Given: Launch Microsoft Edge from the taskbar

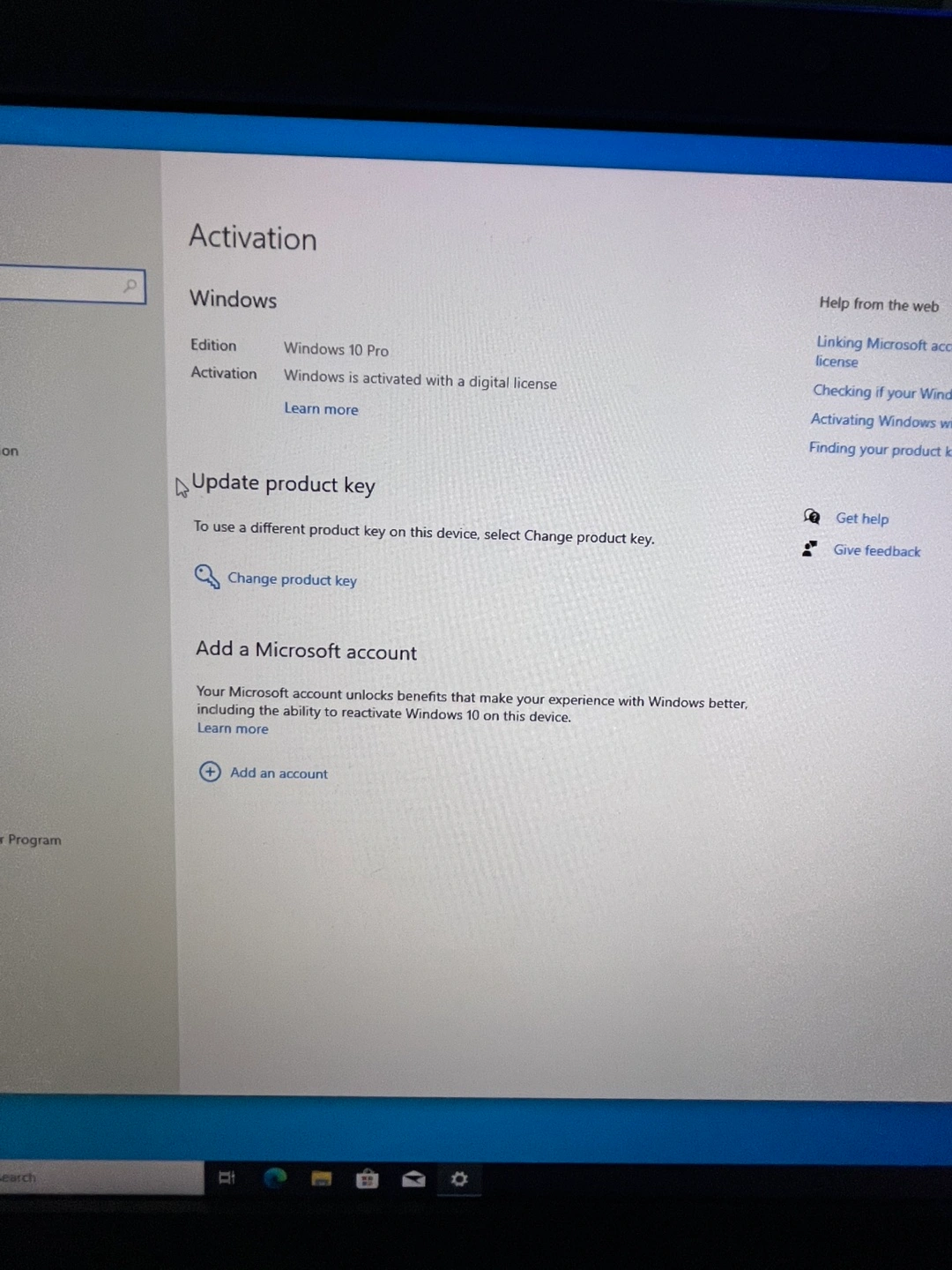Looking at the screenshot, I should tap(275, 1177).
